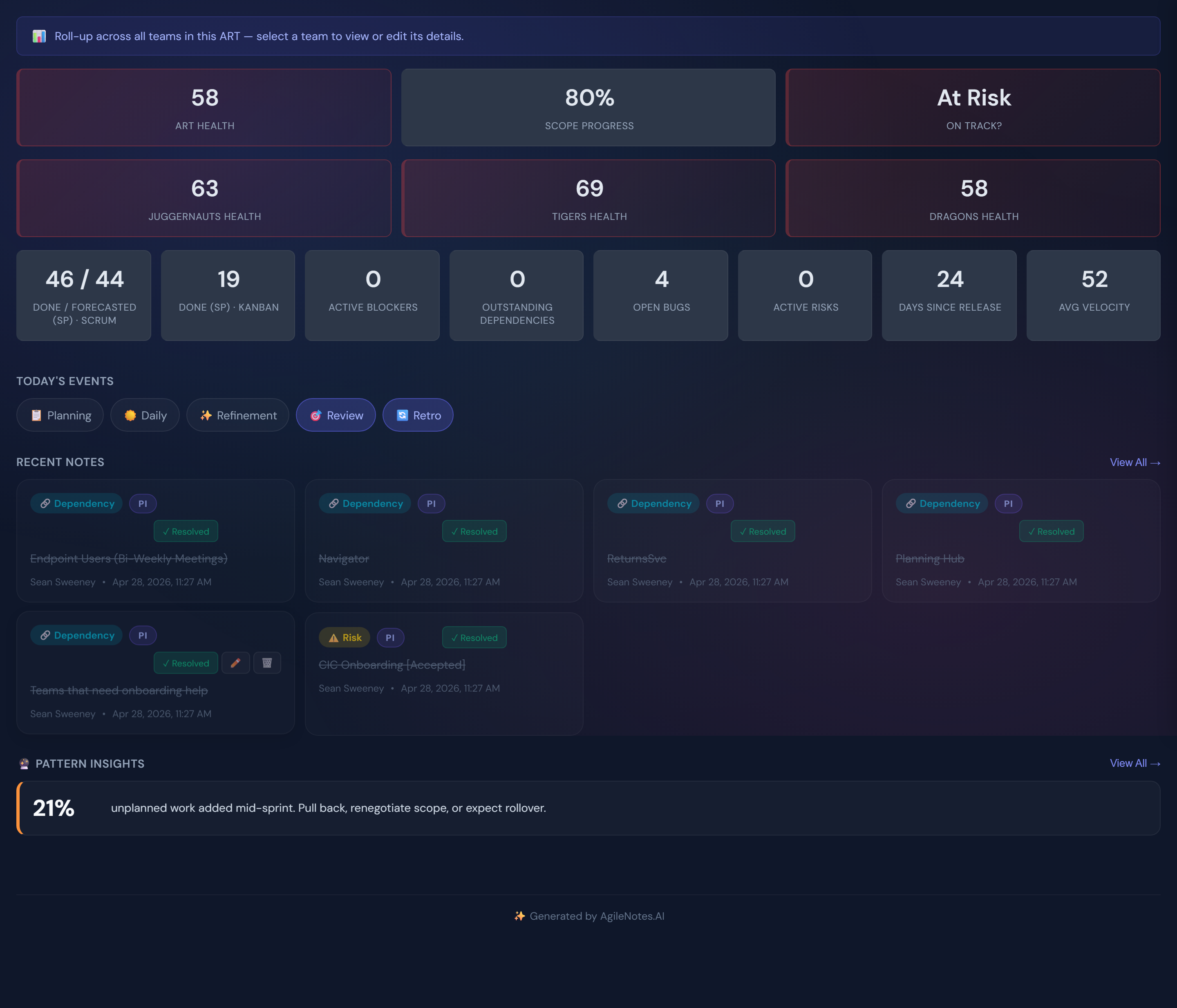Open the Daily event
Viewport: 1177px width, 1008px height.
click(145, 415)
